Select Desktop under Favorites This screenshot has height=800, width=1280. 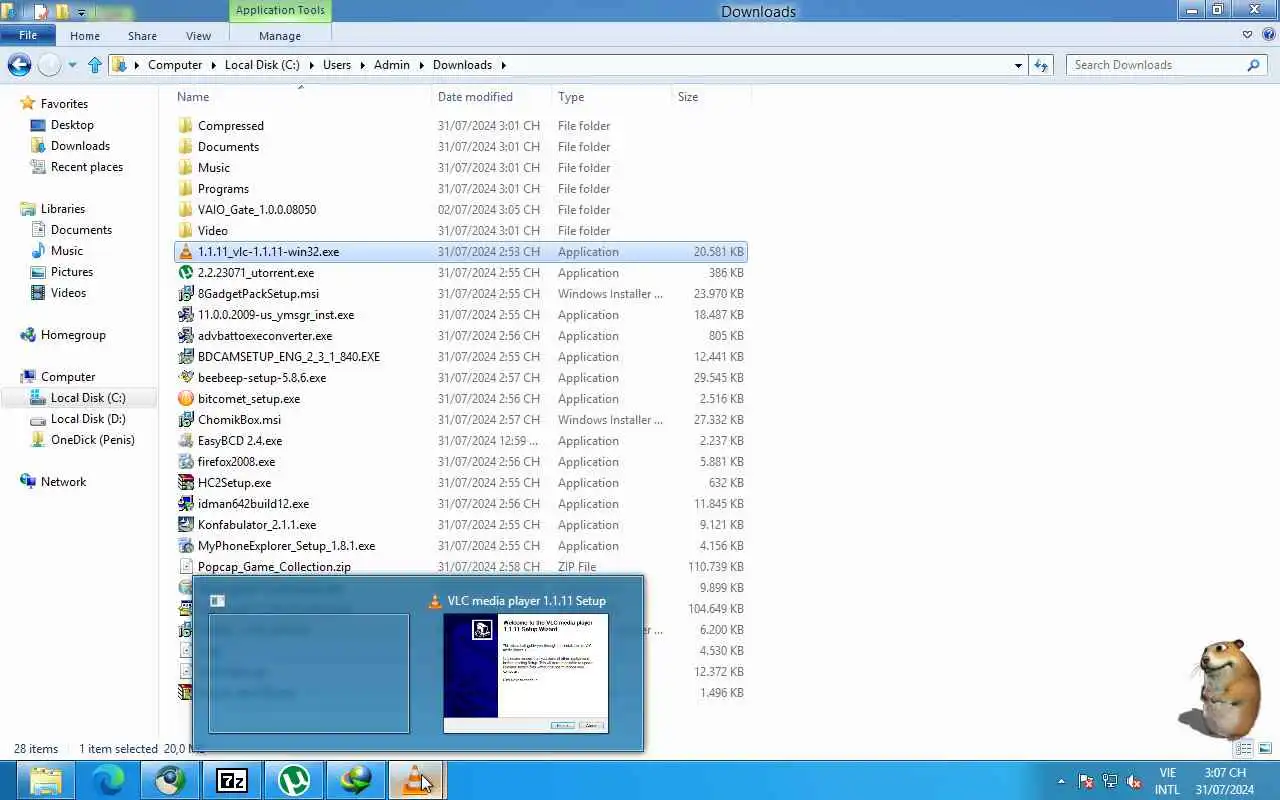pos(72,125)
